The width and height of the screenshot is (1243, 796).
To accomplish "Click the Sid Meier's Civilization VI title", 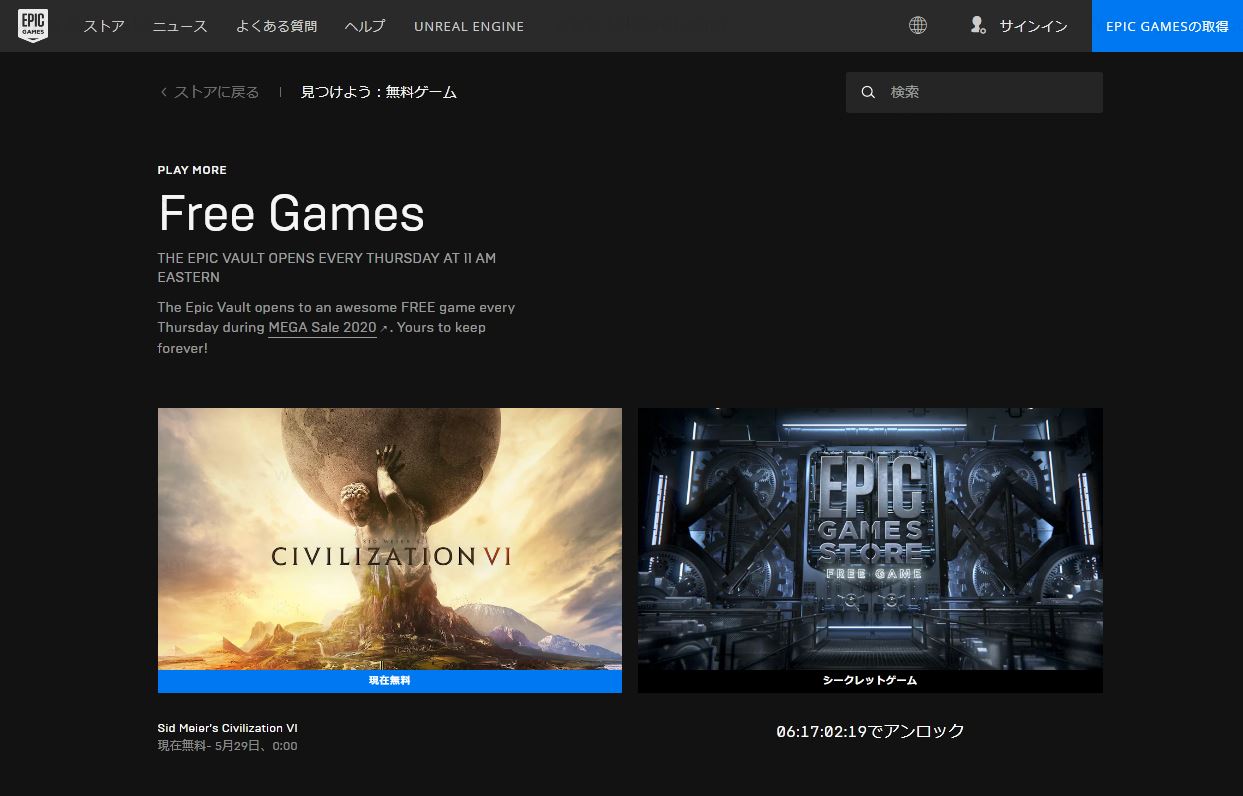I will coord(227,728).
